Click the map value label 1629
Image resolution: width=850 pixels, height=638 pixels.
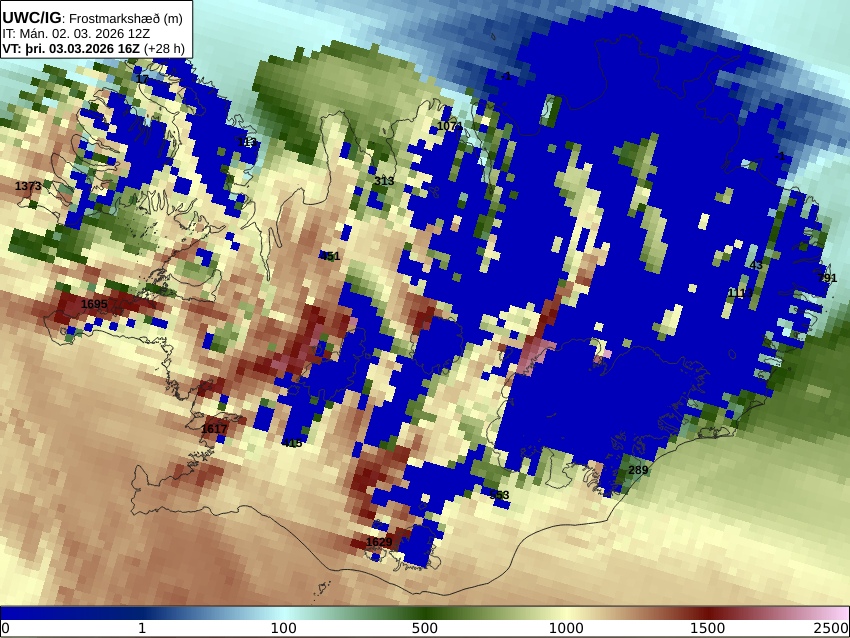379,542
